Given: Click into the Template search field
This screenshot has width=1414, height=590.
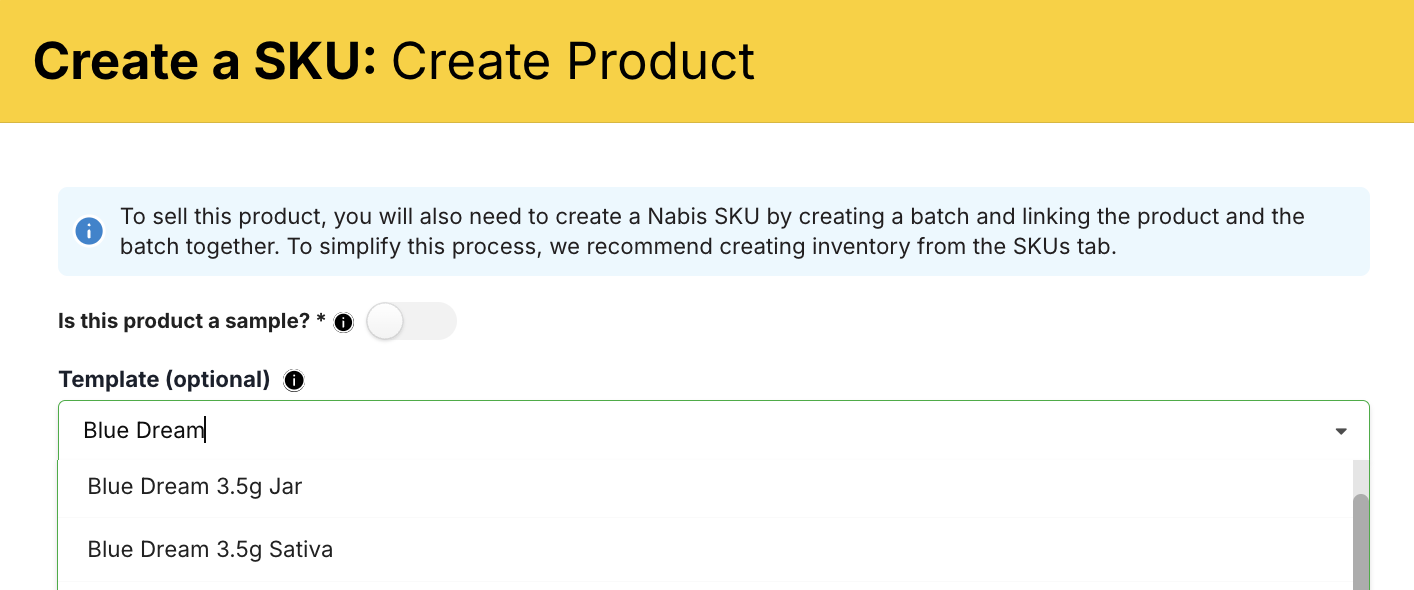Looking at the screenshot, I should [x=700, y=431].
